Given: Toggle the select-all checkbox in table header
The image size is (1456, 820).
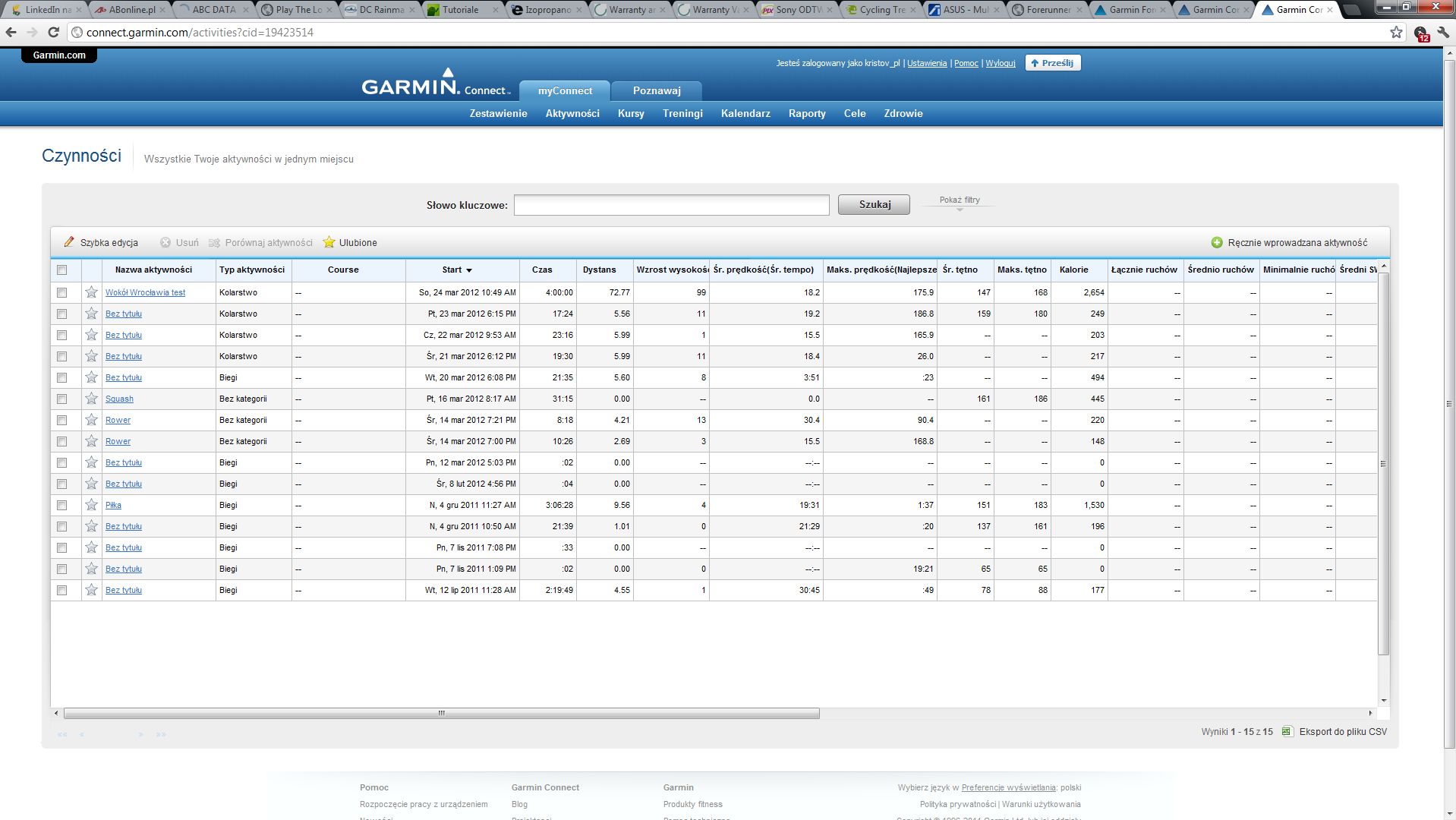Looking at the screenshot, I should (62, 270).
